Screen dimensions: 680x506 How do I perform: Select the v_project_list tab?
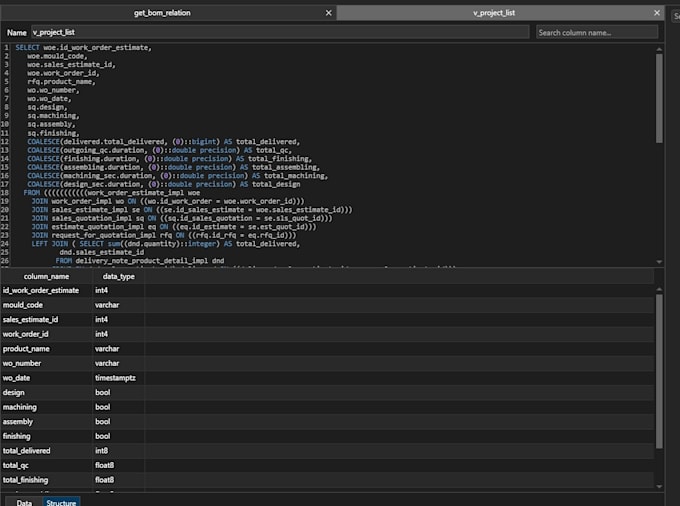(494, 13)
